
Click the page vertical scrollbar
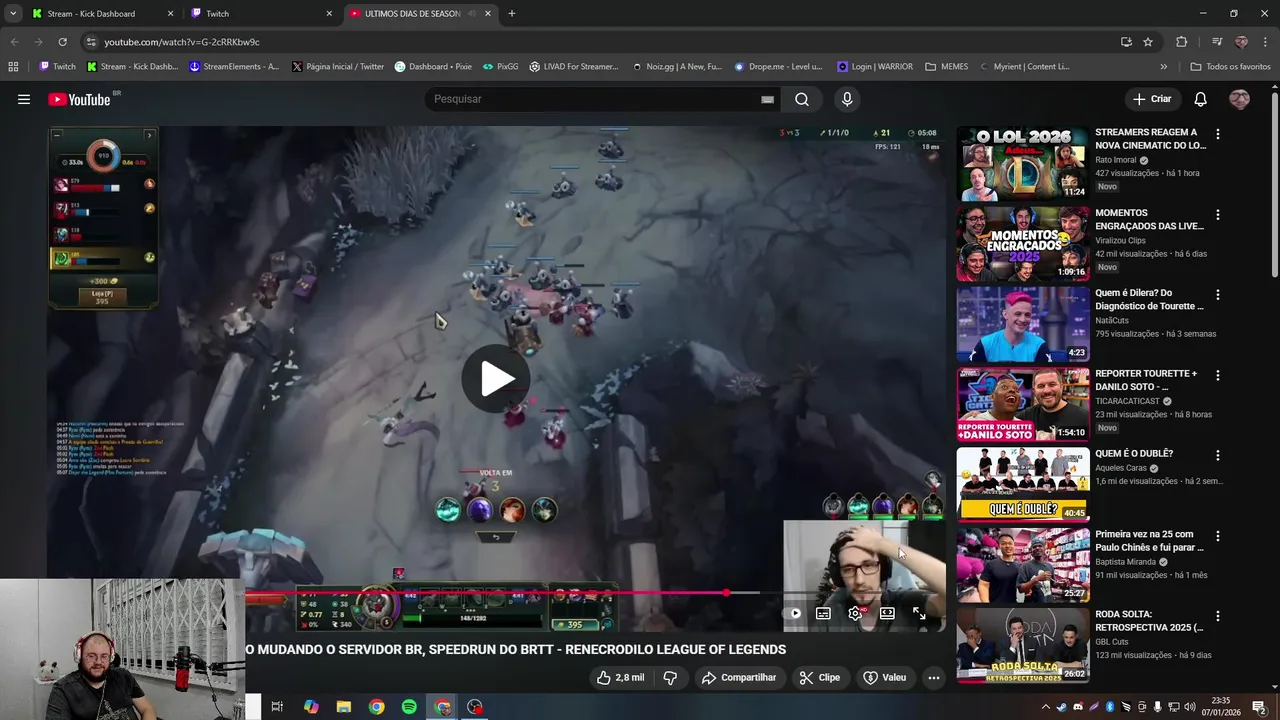1274,184
